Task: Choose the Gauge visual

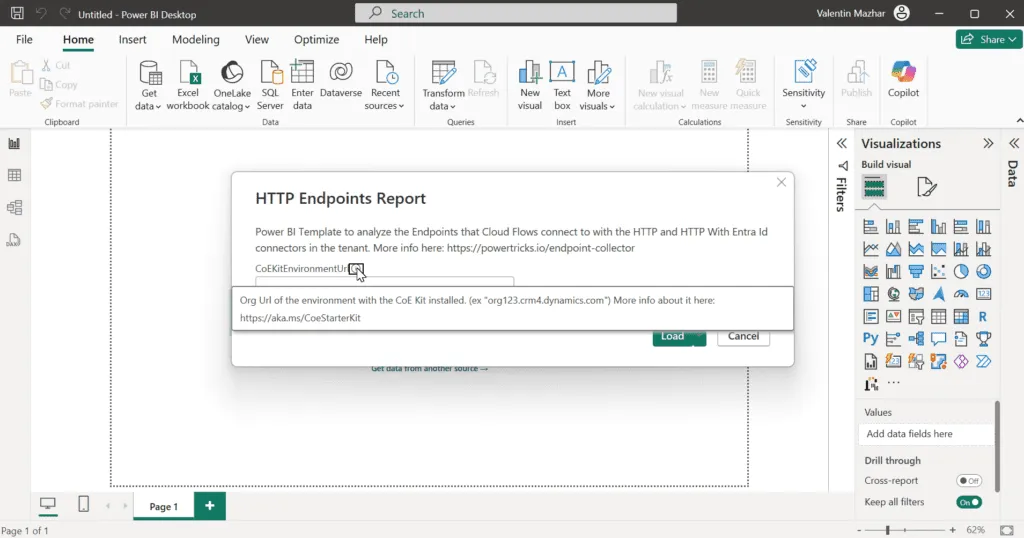Action: click(x=961, y=294)
